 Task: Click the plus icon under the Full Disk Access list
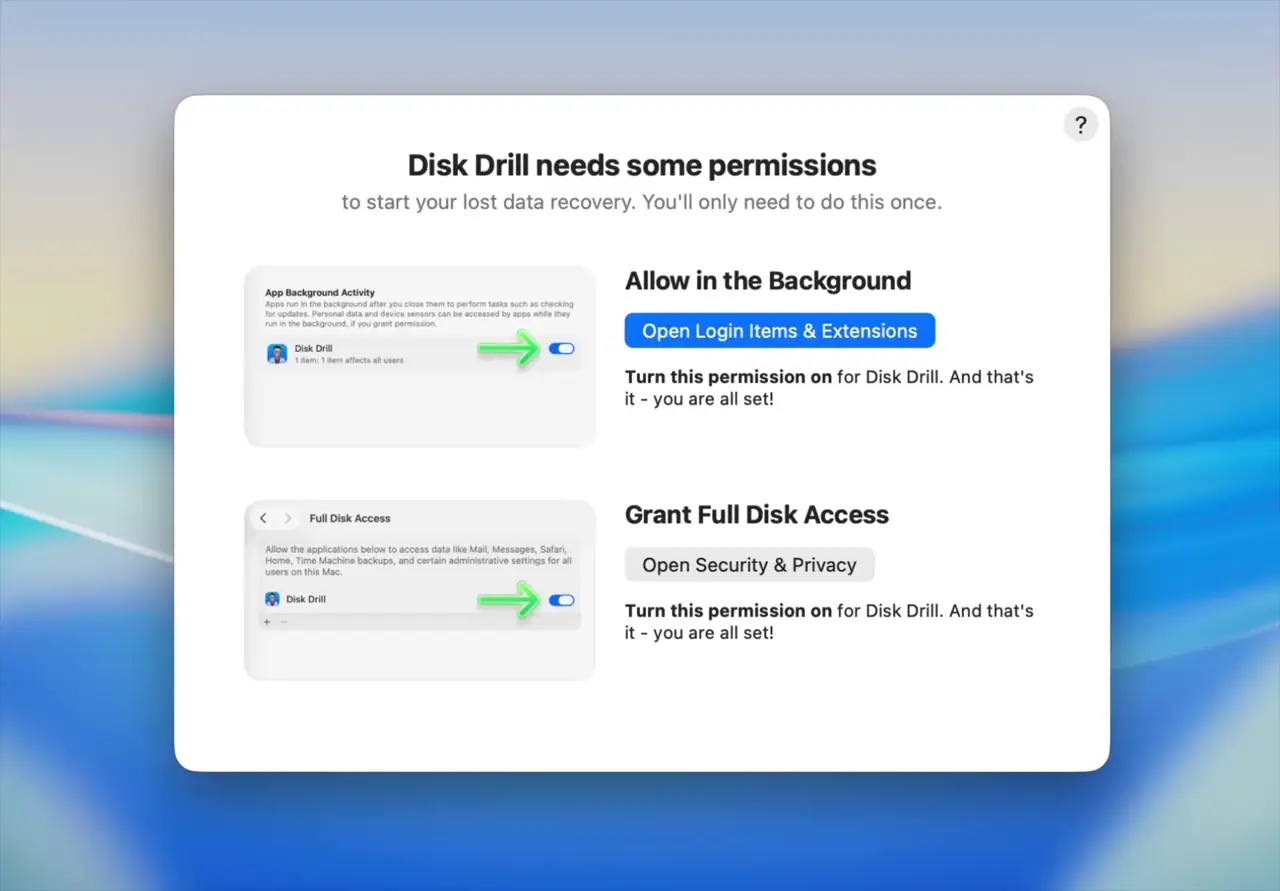click(x=266, y=622)
